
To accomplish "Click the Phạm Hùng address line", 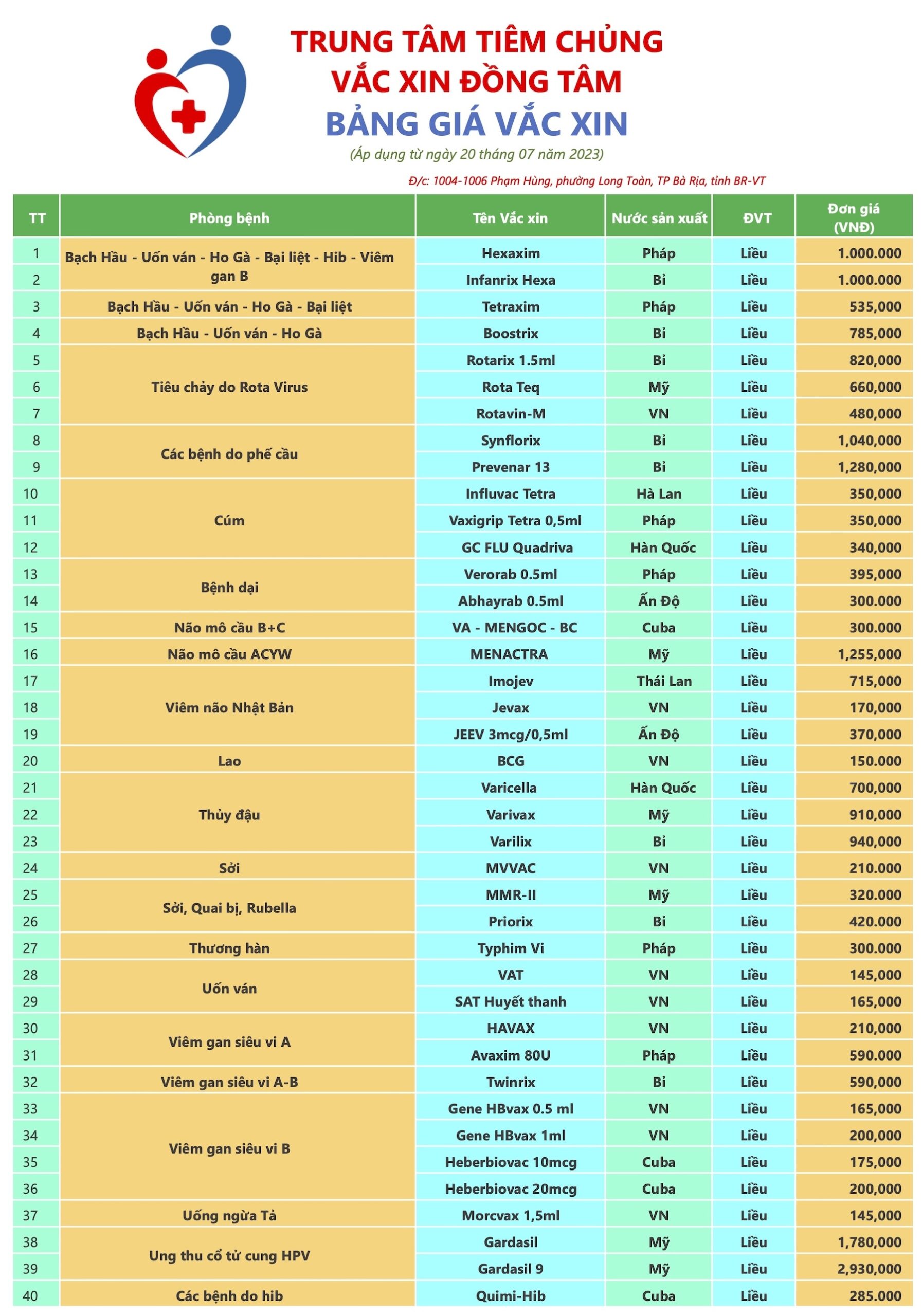I will point(587,181).
